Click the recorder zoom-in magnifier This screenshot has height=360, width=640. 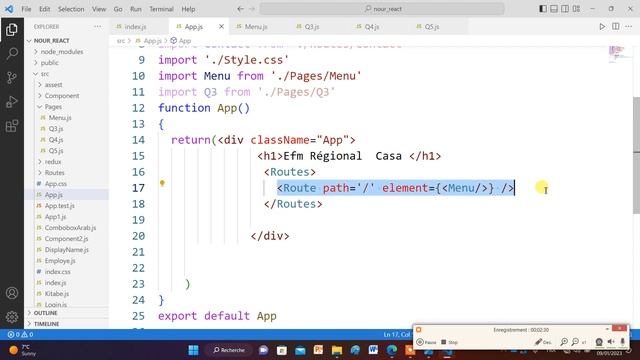tap(564, 342)
